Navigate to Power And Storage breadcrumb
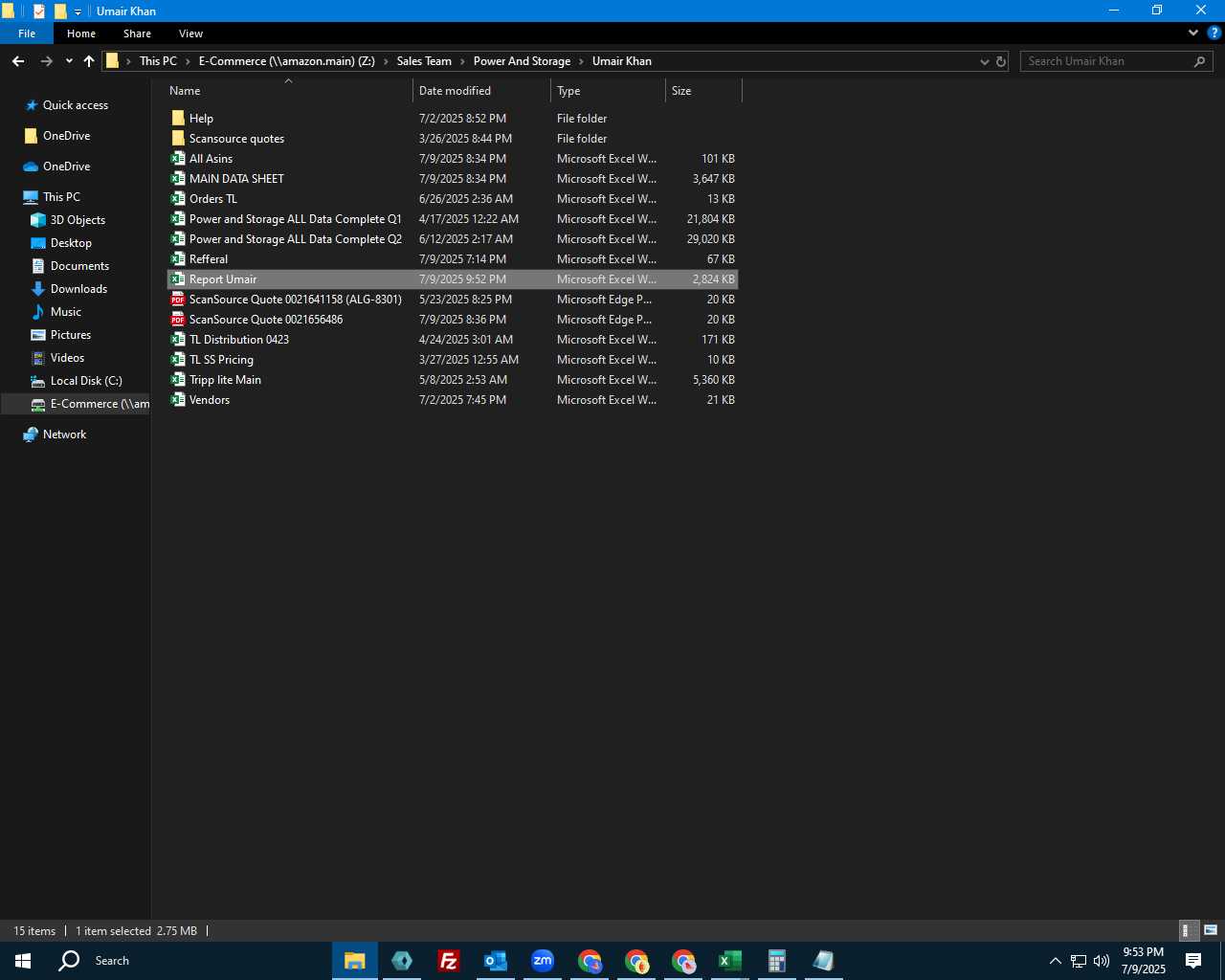1225x980 pixels. tap(522, 61)
